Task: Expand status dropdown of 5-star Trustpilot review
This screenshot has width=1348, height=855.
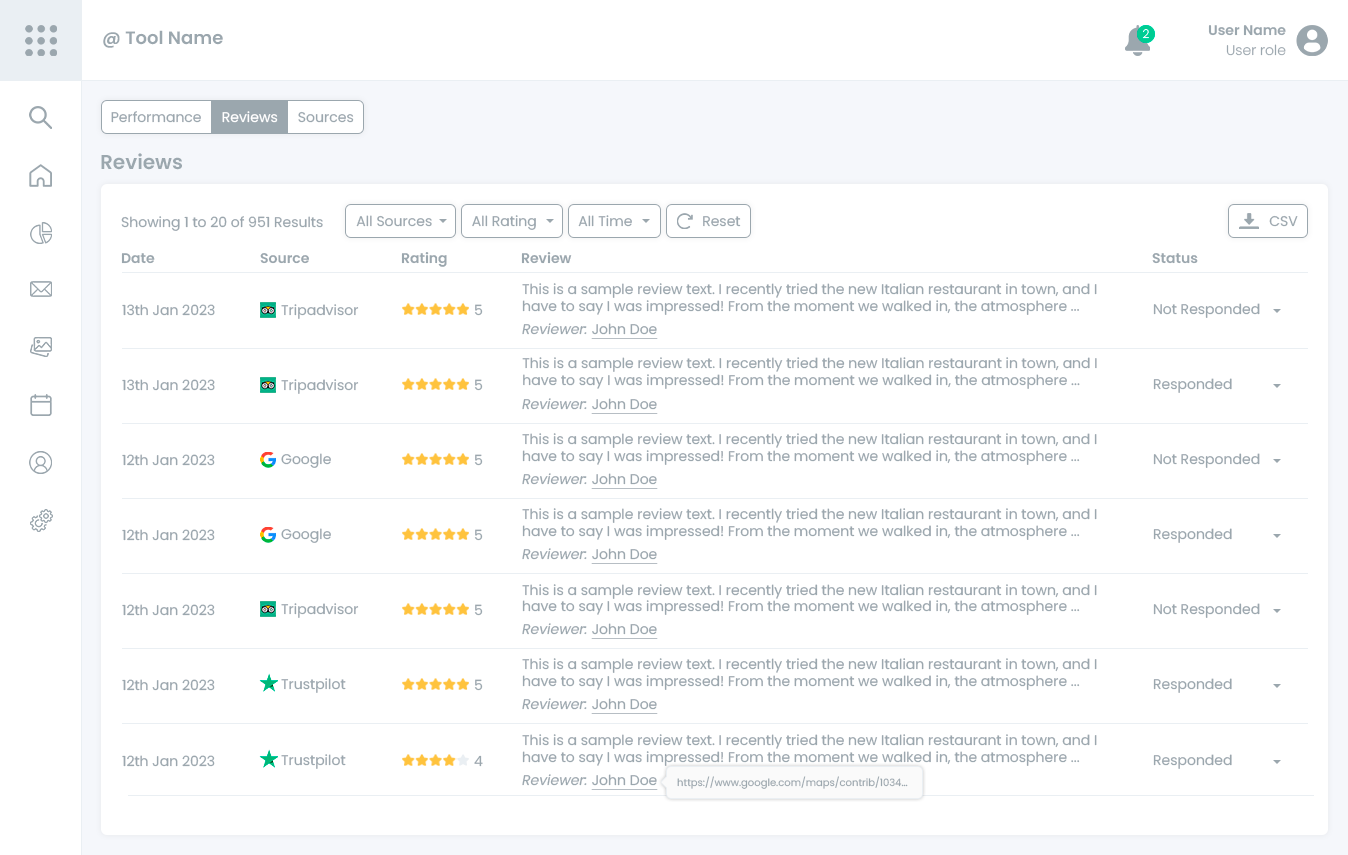Action: coord(1277,686)
